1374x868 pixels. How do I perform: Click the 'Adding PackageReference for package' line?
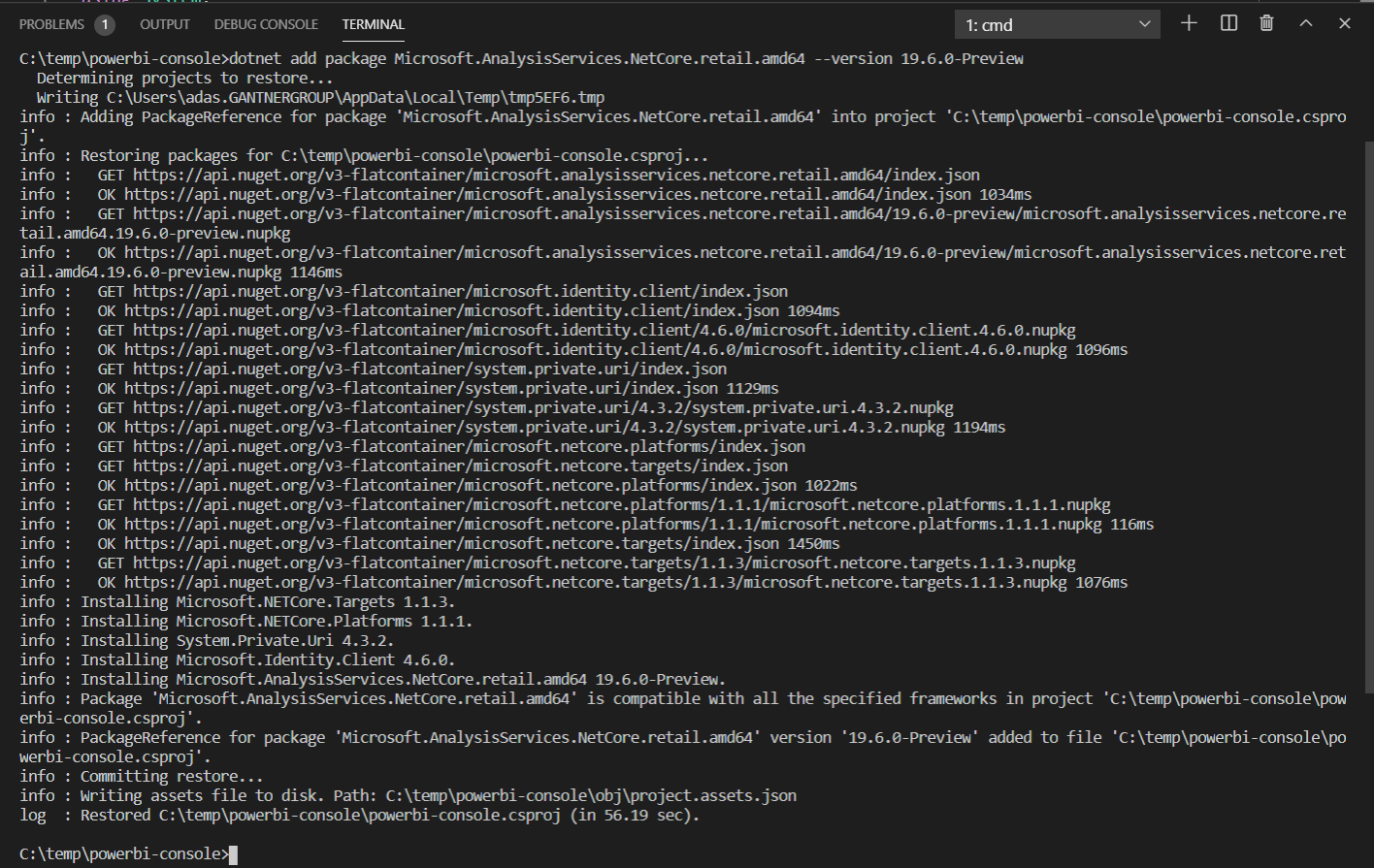pyautogui.click(x=683, y=127)
